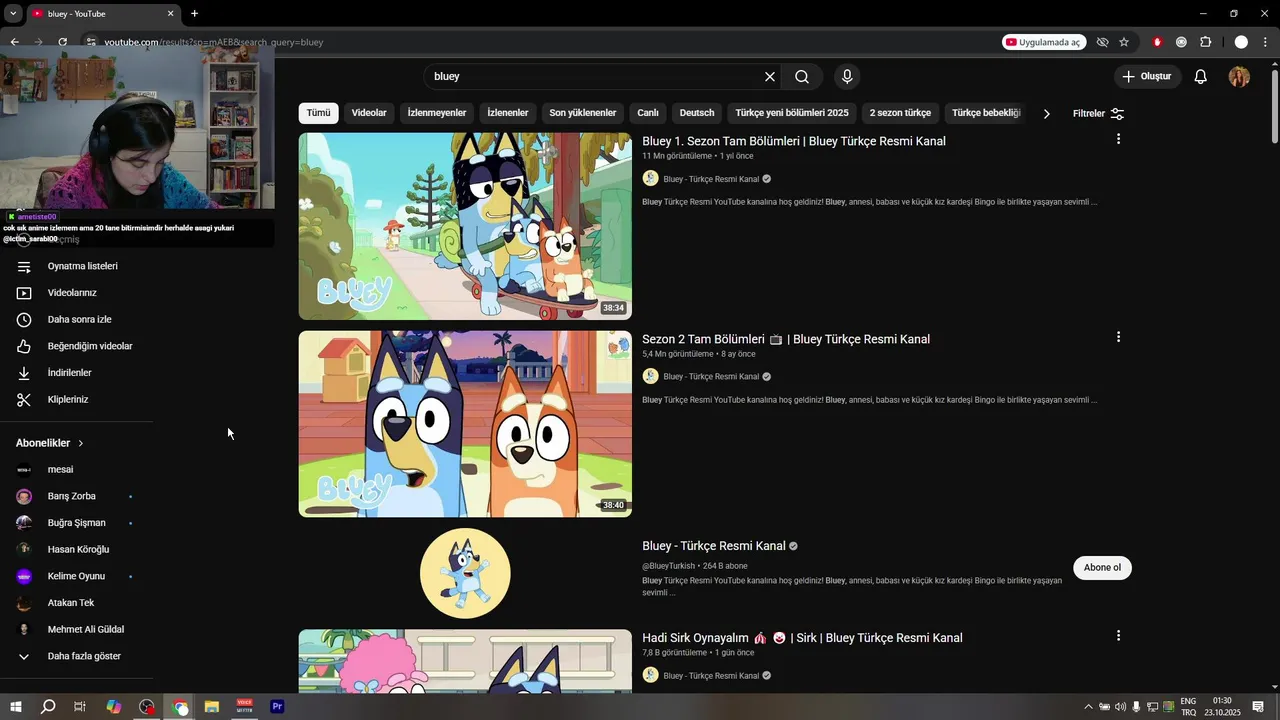Select the Videolar filter chip
This screenshot has width=1280, height=720.
(x=369, y=113)
